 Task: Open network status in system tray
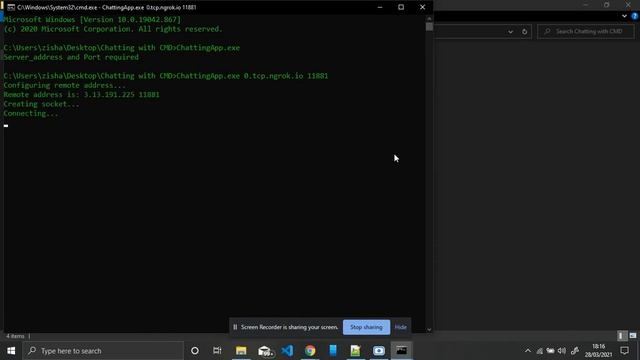click(540, 351)
